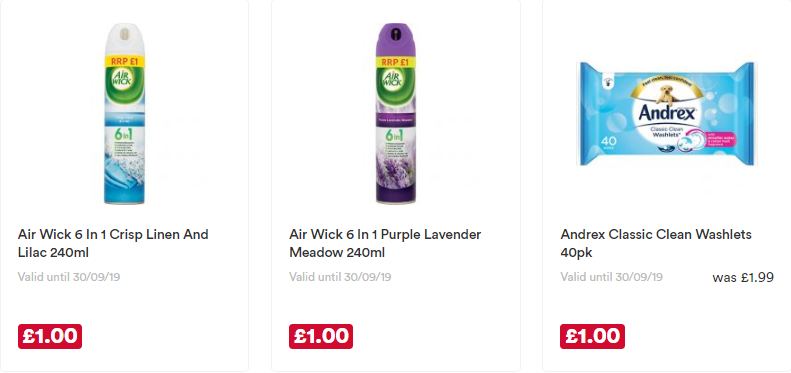Open the Air Wick Crisp Linen spray image
Viewport: 791px width, 373px height.
124,114
